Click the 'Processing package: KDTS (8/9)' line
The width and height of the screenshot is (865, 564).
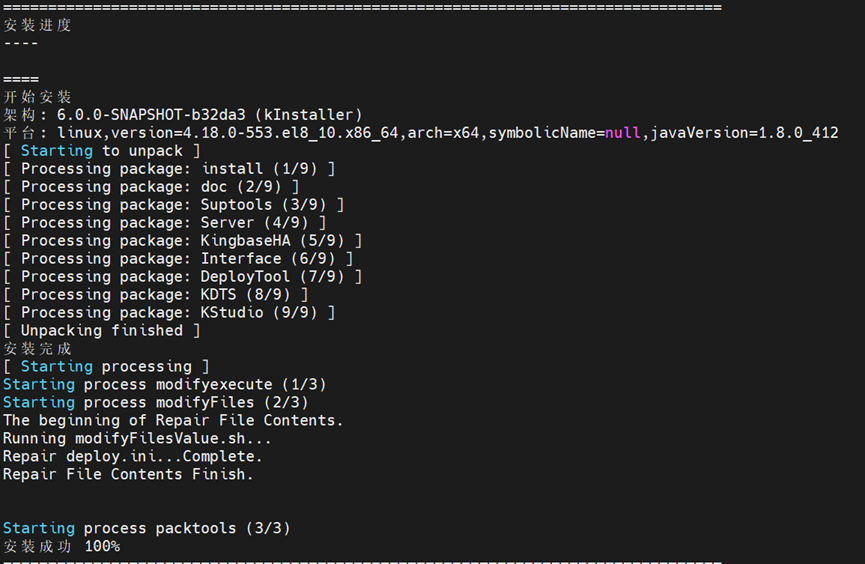pos(156,295)
